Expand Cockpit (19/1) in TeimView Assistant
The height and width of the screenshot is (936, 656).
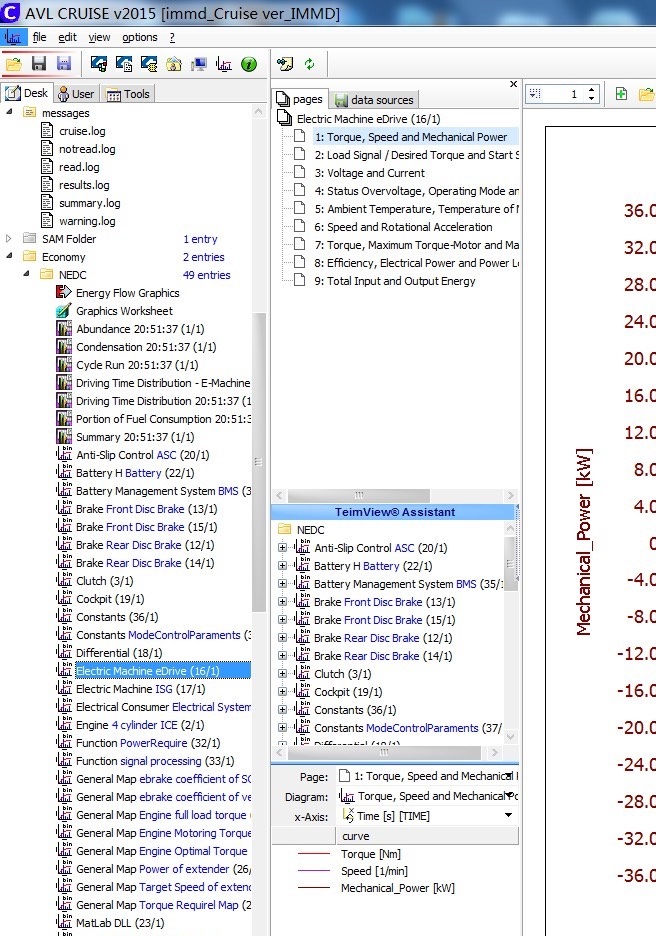(x=282, y=691)
